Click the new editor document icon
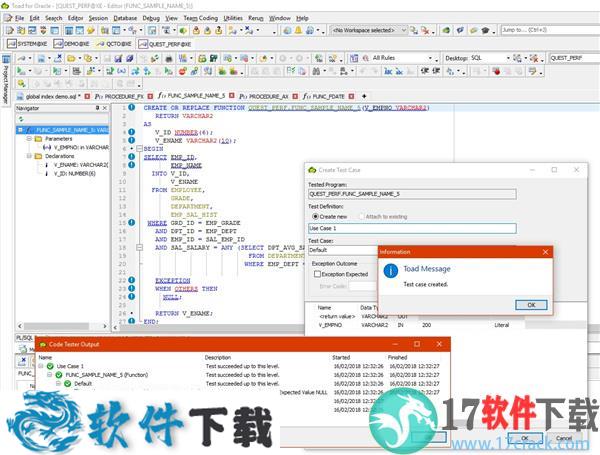Viewport: 600px width, 455px height. (10, 30)
